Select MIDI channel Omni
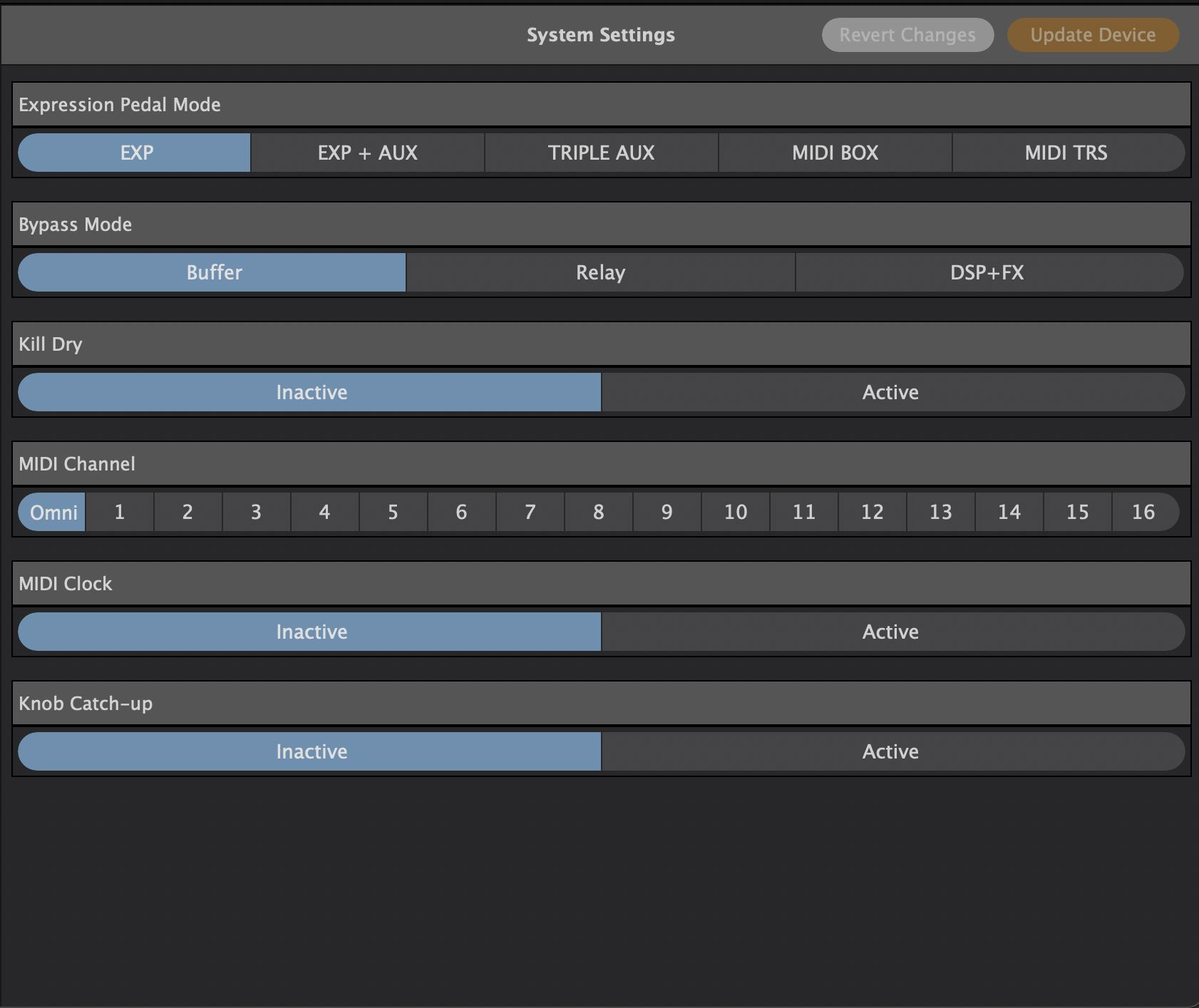 (x=53, y=512)
